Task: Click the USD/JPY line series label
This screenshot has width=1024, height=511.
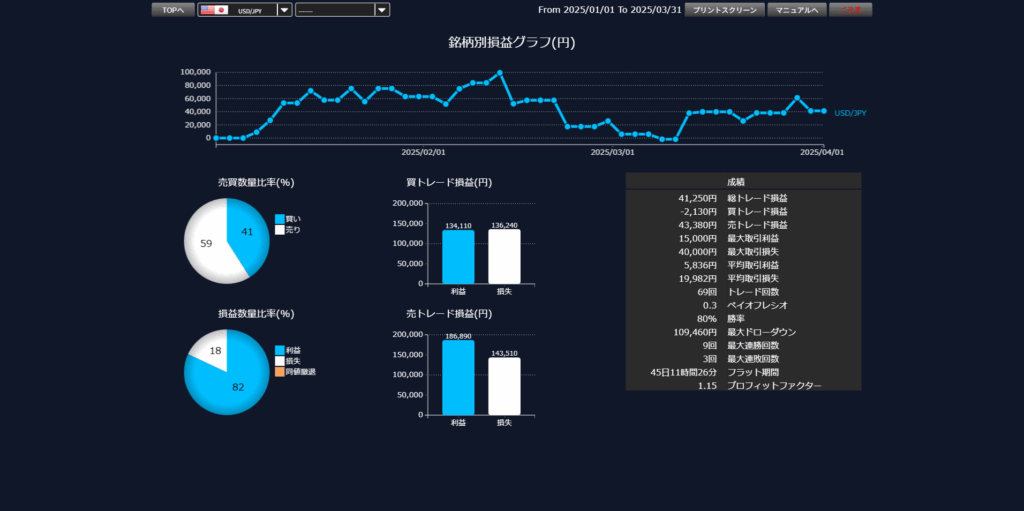Action: (849, 113)
